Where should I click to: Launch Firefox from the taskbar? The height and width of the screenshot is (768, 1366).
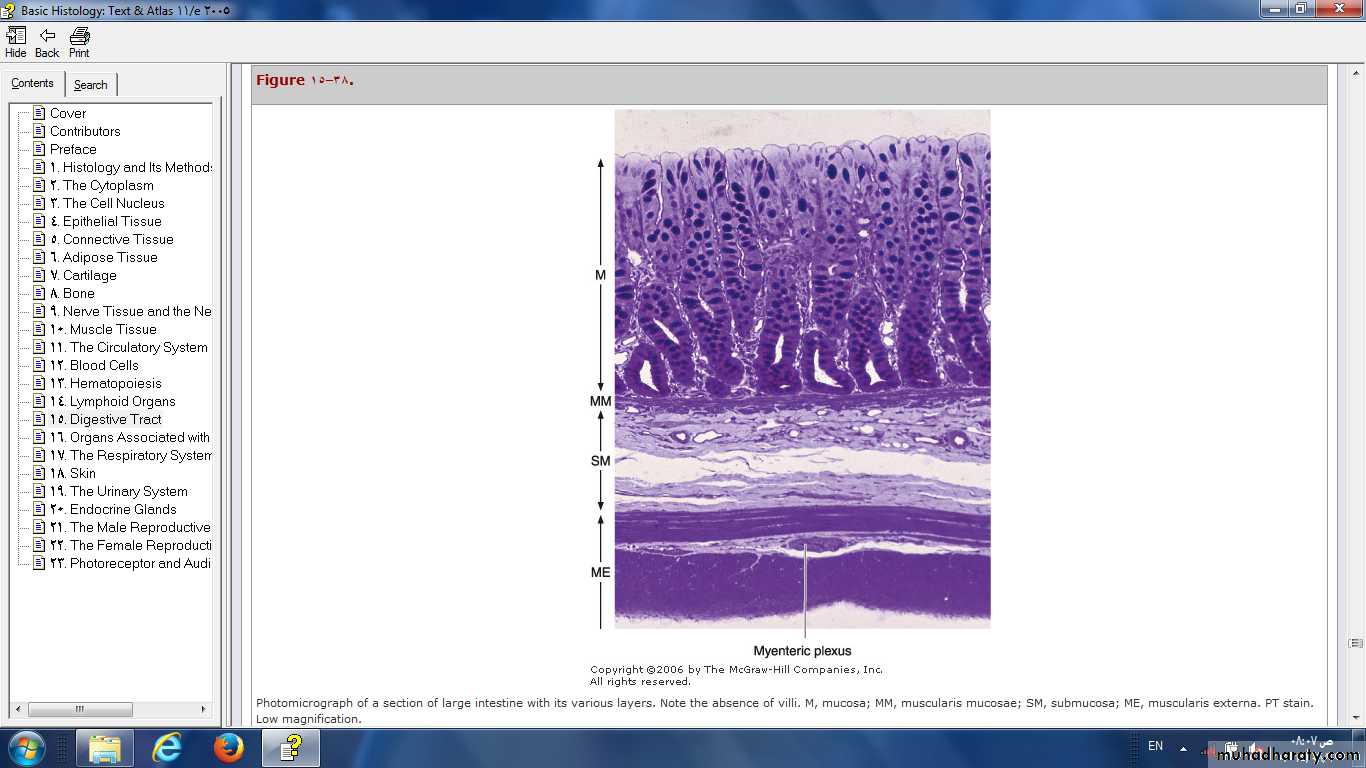tap(228, 748)
